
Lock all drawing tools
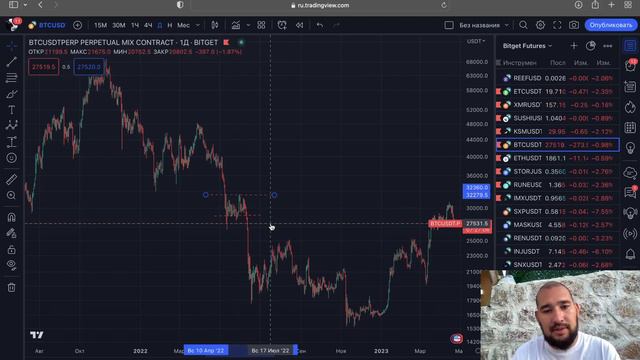pyautogui.click(x=11, y=249)
